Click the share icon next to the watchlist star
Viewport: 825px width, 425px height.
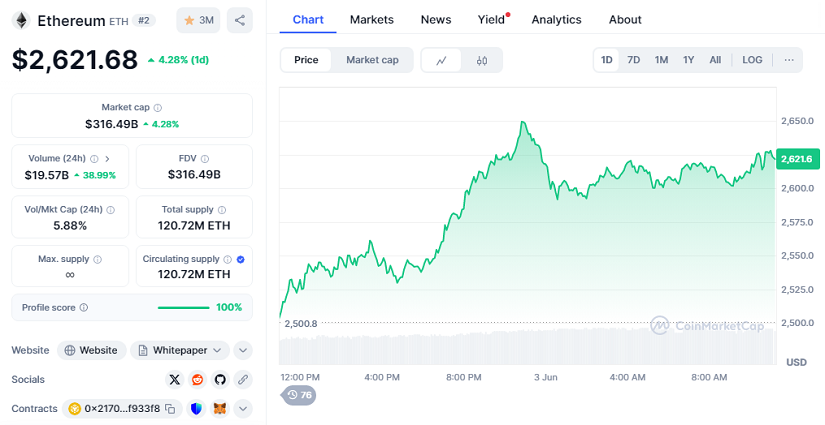click(240, 20)
